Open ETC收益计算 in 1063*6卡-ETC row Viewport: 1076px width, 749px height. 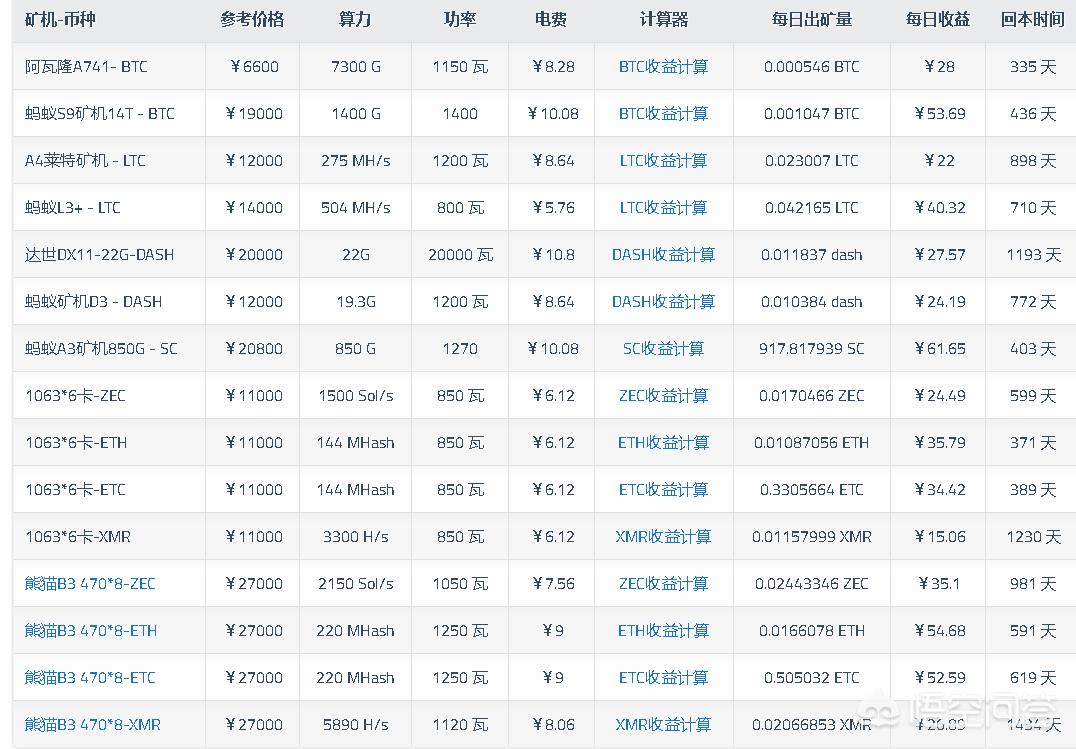coord(663,490)
